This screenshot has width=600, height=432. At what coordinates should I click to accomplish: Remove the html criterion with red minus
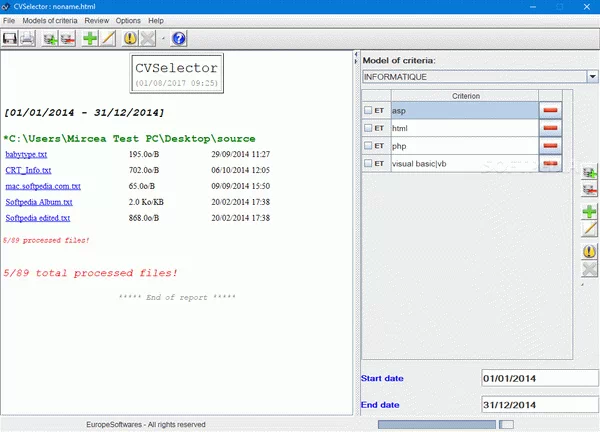pyautogui.click(x=550, y=128)
